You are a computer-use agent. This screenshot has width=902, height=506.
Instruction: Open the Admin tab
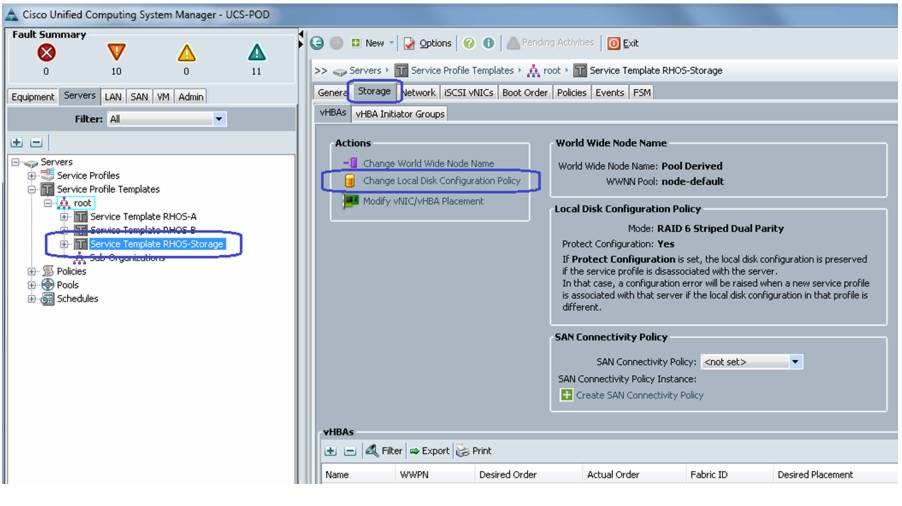pos(191,97)
